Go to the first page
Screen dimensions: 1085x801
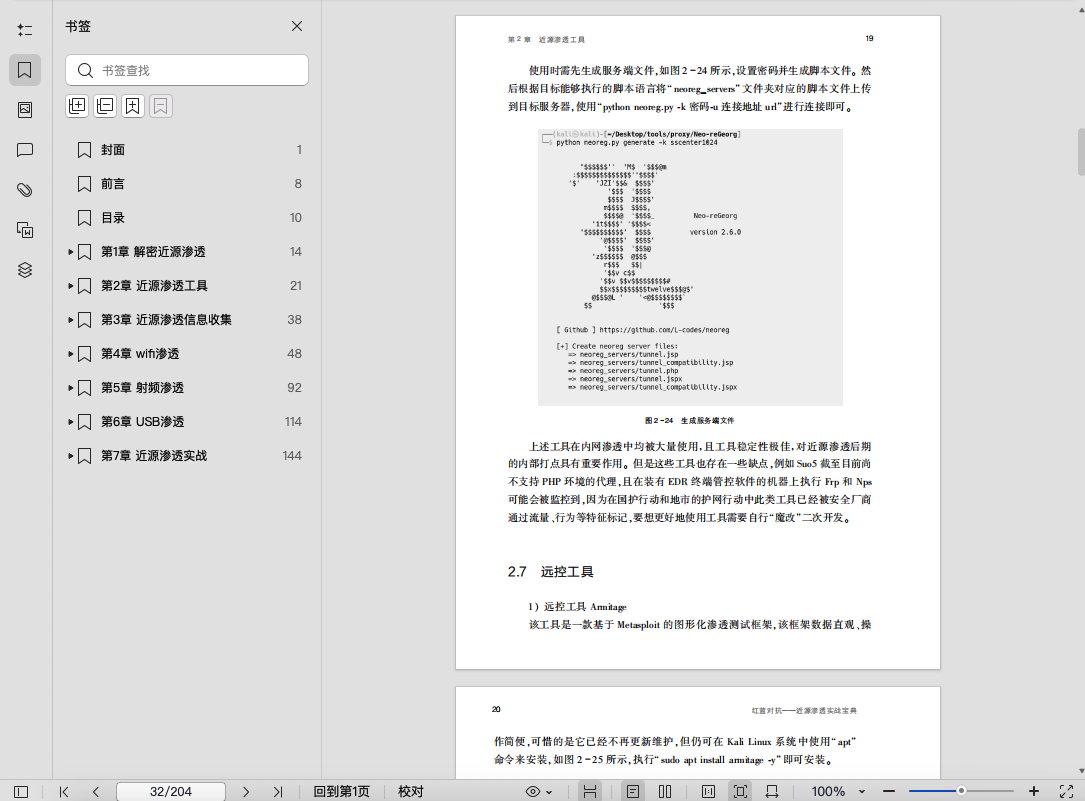(64, 791)
